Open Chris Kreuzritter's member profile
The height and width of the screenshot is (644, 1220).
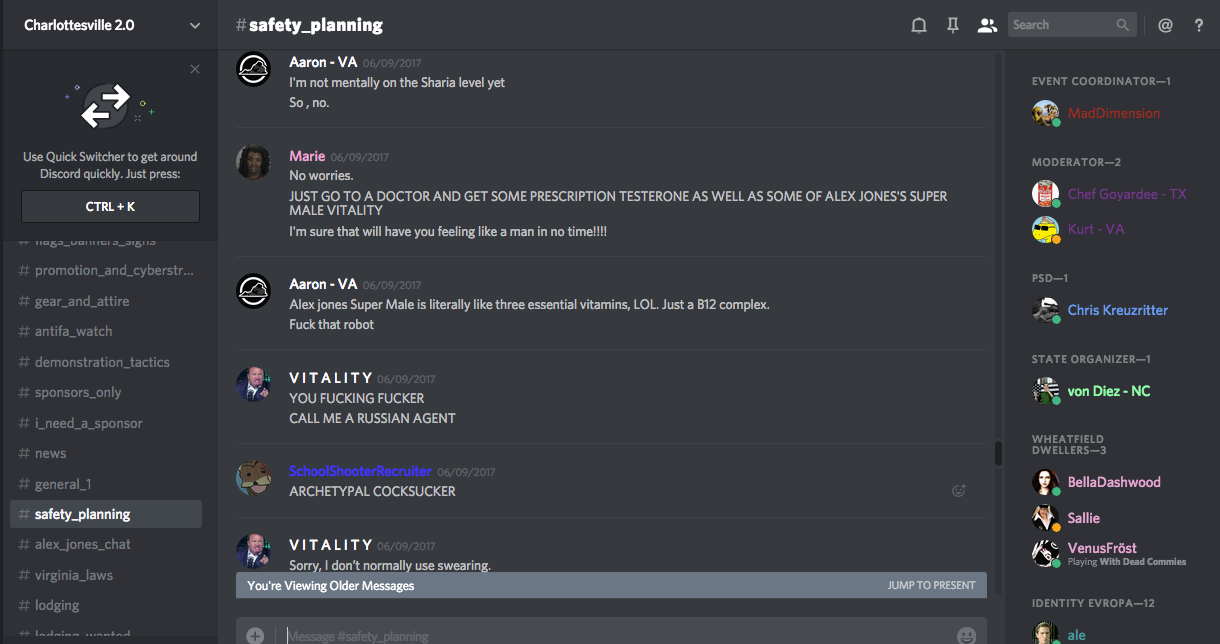(1117, 310)
